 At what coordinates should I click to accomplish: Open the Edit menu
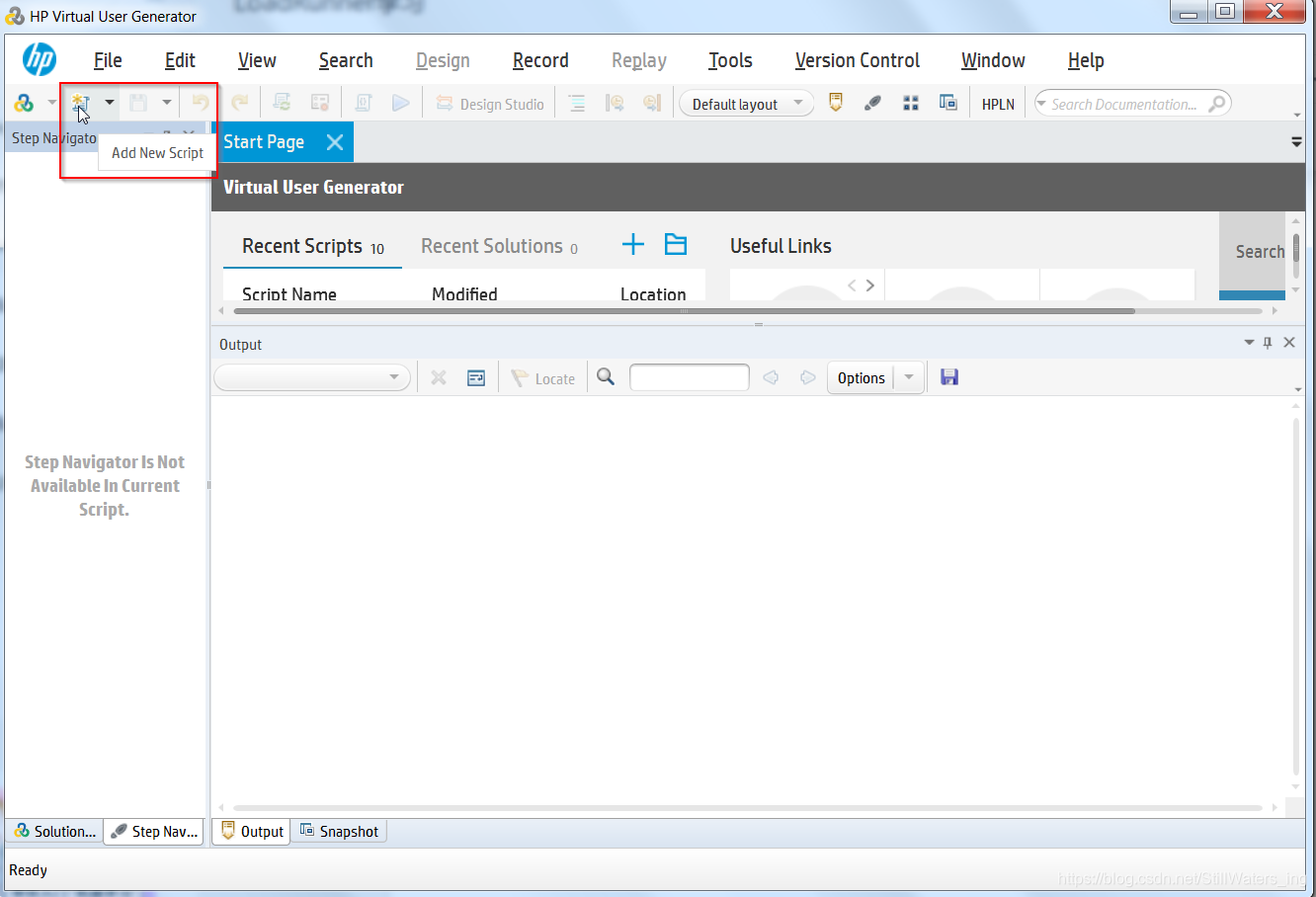[x=180, y=60]
